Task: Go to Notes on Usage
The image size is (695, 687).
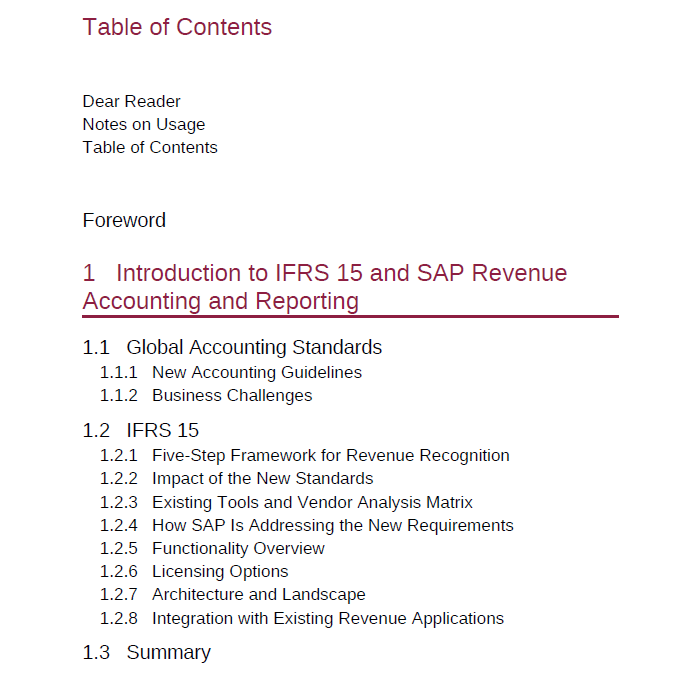Action: click(x=144, y=125)
